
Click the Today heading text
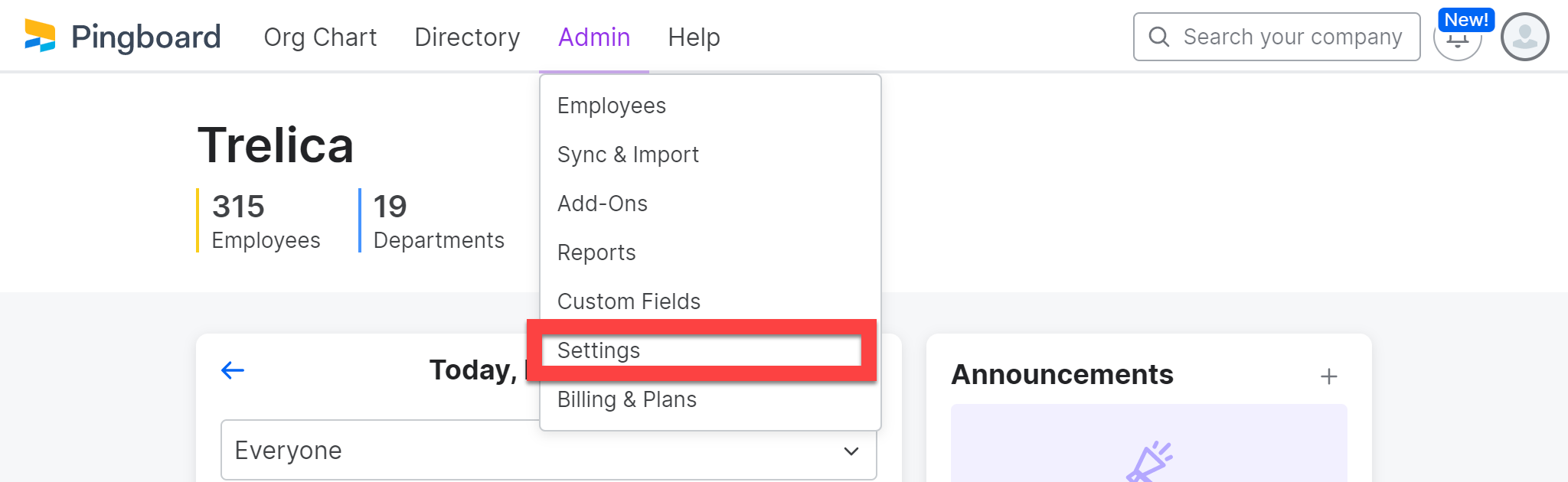coord(473,370)
